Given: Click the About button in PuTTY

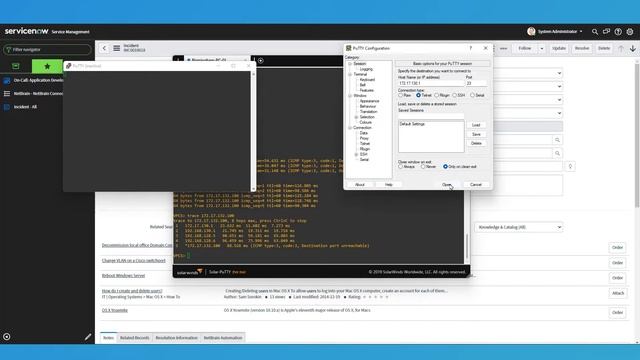Looking at the screenshot, I should [x=360, y=184].
